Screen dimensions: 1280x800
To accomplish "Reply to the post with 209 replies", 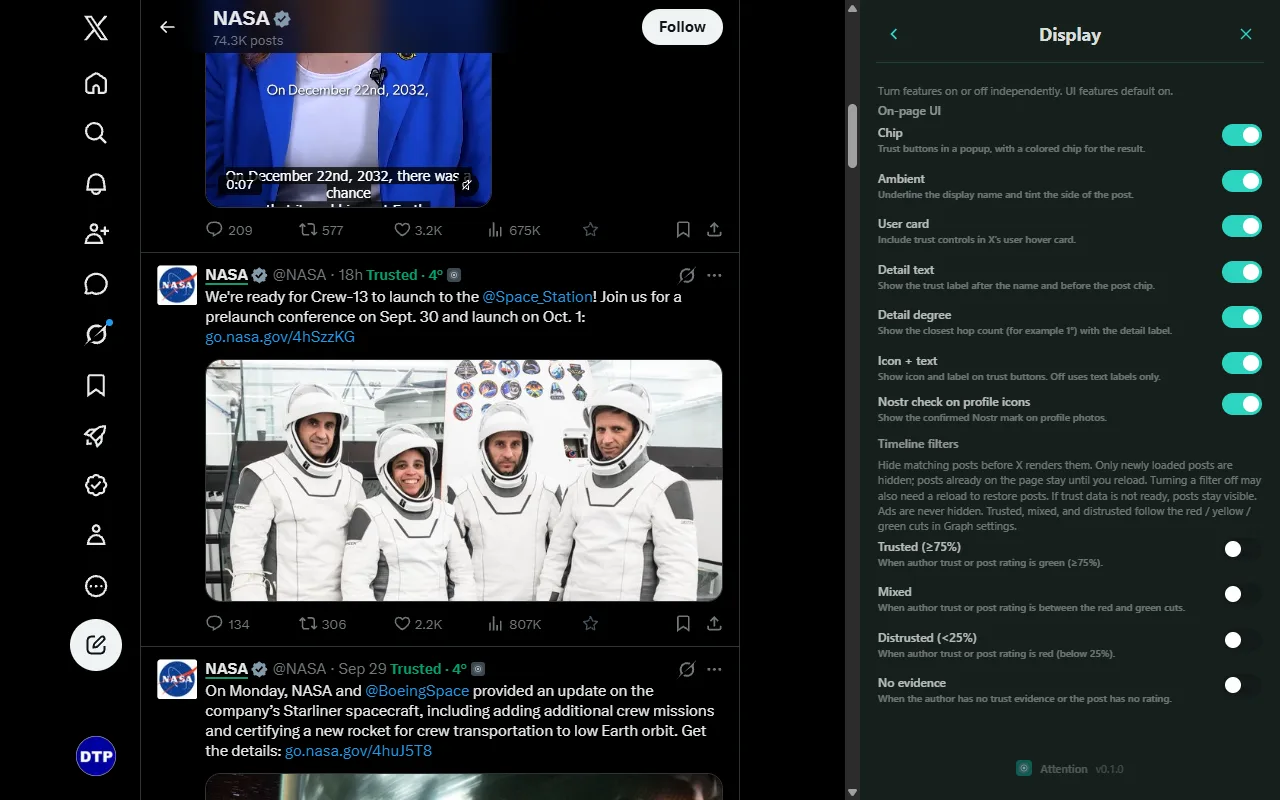I will point(228,230).
